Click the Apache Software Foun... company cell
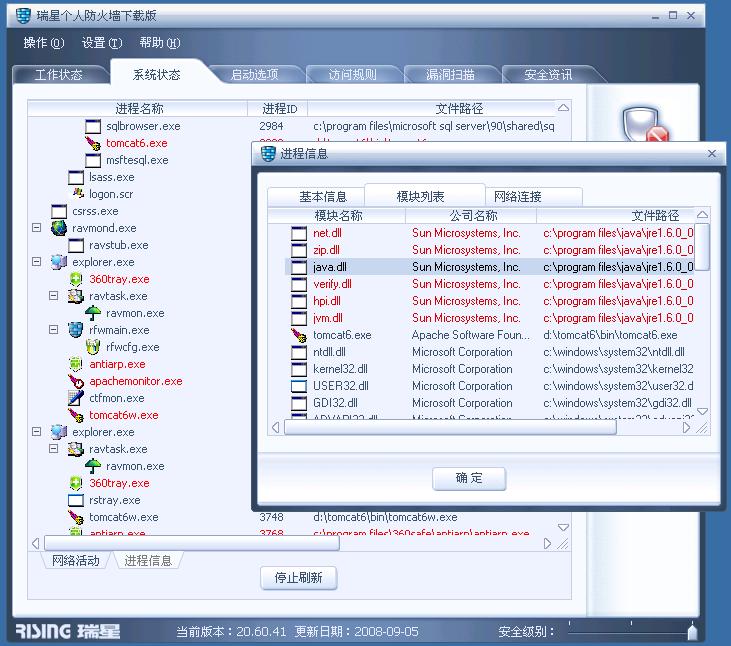Screen dimensions: 731x646 point(470,335)
